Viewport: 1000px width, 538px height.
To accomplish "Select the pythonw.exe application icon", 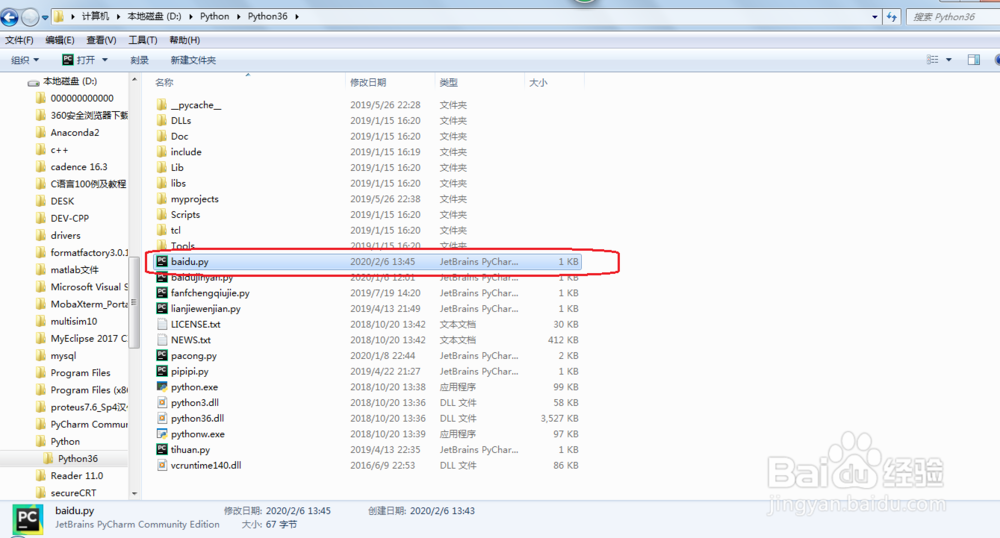I will [162, 433].
